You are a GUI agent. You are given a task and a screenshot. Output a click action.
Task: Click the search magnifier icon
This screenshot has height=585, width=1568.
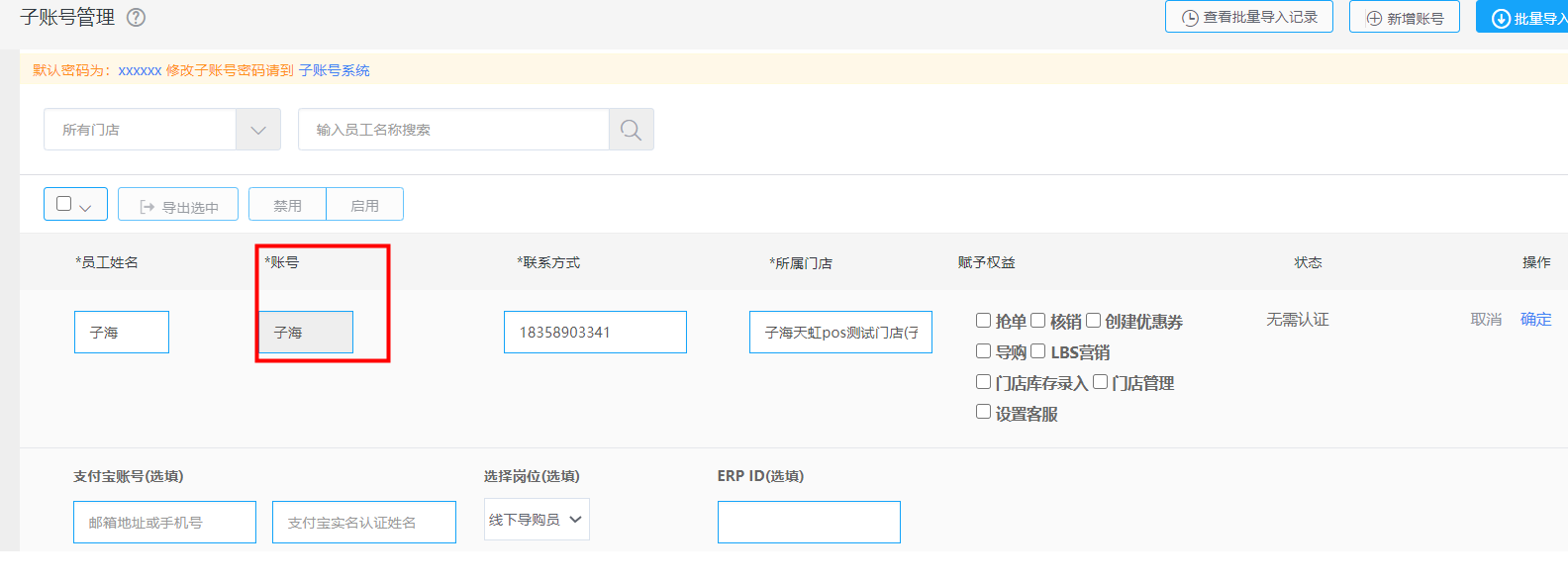click(x=631, y=130)
